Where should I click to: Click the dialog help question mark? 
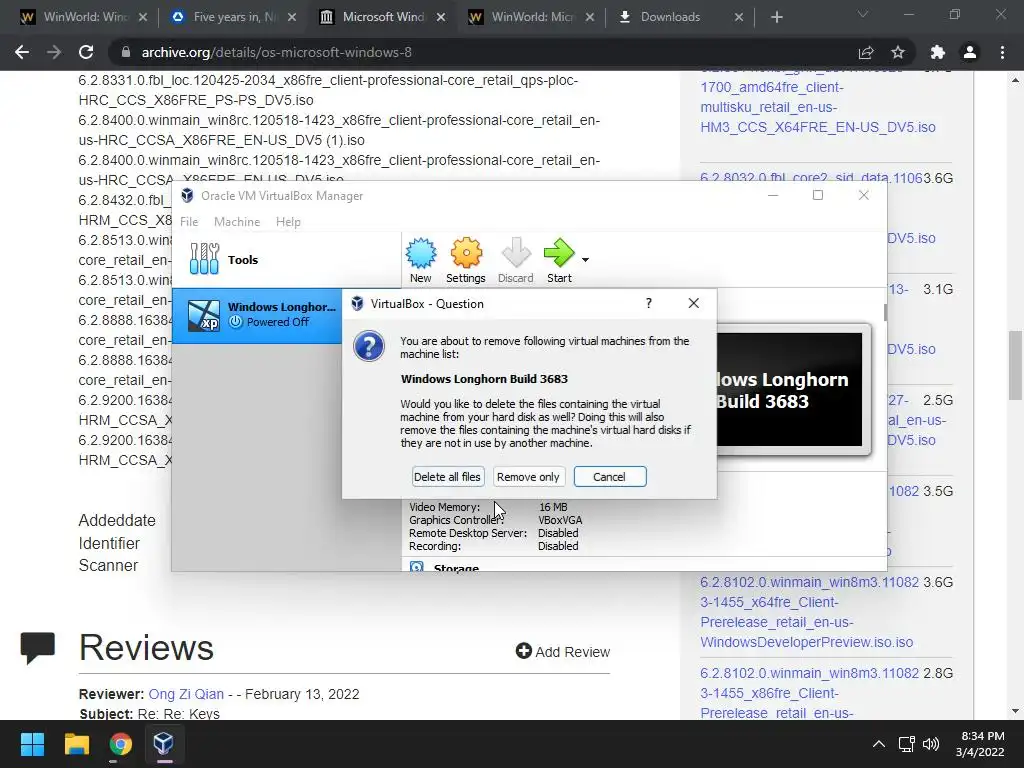coord(648,303)
